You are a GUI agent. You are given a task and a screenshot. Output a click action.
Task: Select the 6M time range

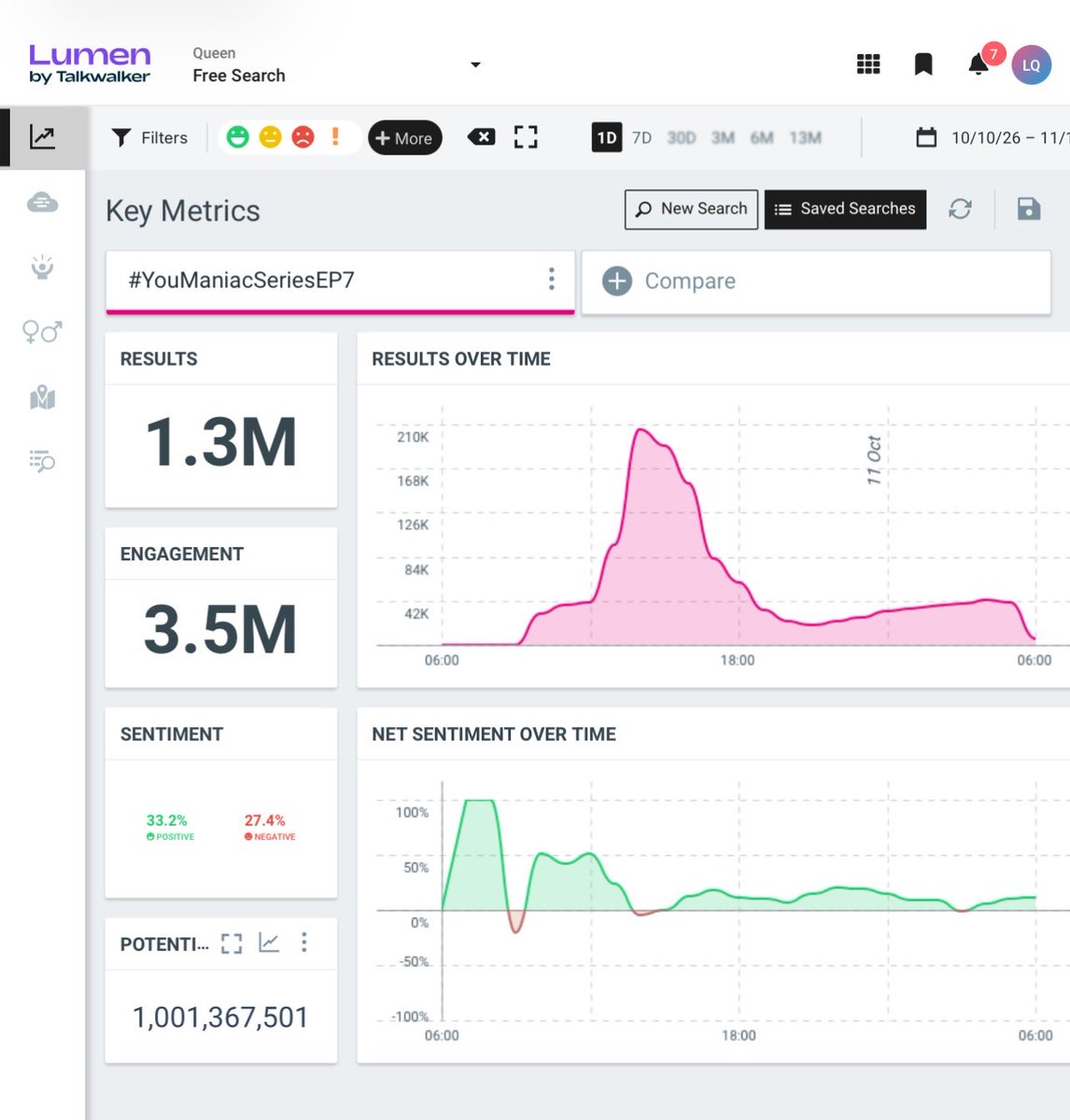pos(762,137)
